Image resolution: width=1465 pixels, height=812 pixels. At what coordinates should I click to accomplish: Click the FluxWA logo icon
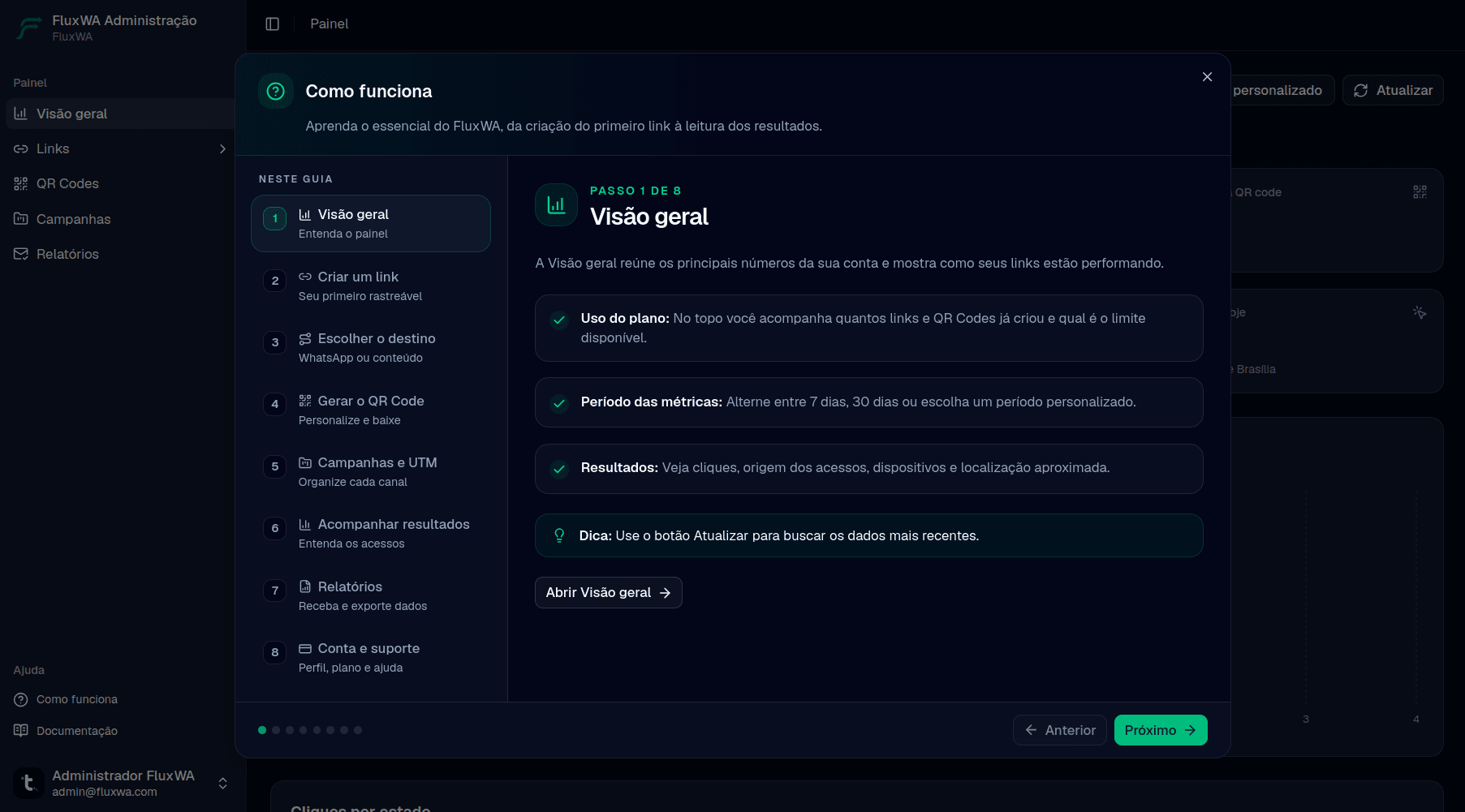(x=28, y=28)
